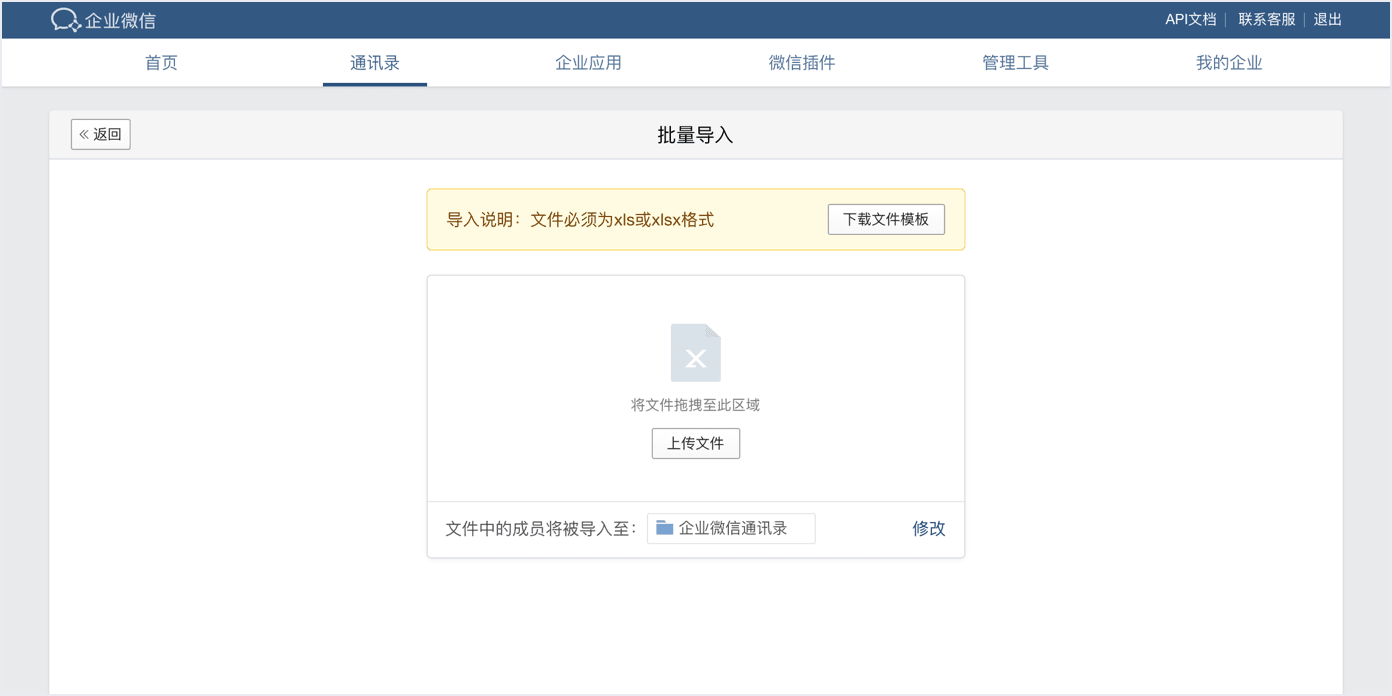The image size is (1392, 696).
Task: Click the 上传文件 button
Action: point(695,443)
